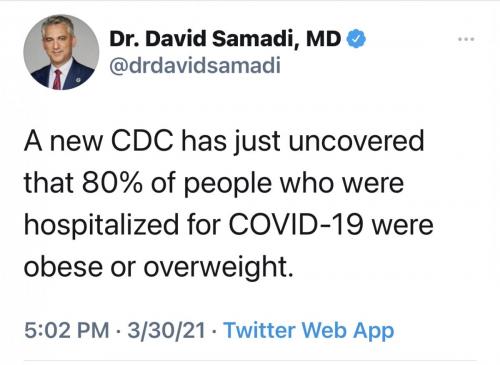Click the 3/30/21 date
This screenshot has height=365, width=500.
click(x=166, y=330)
